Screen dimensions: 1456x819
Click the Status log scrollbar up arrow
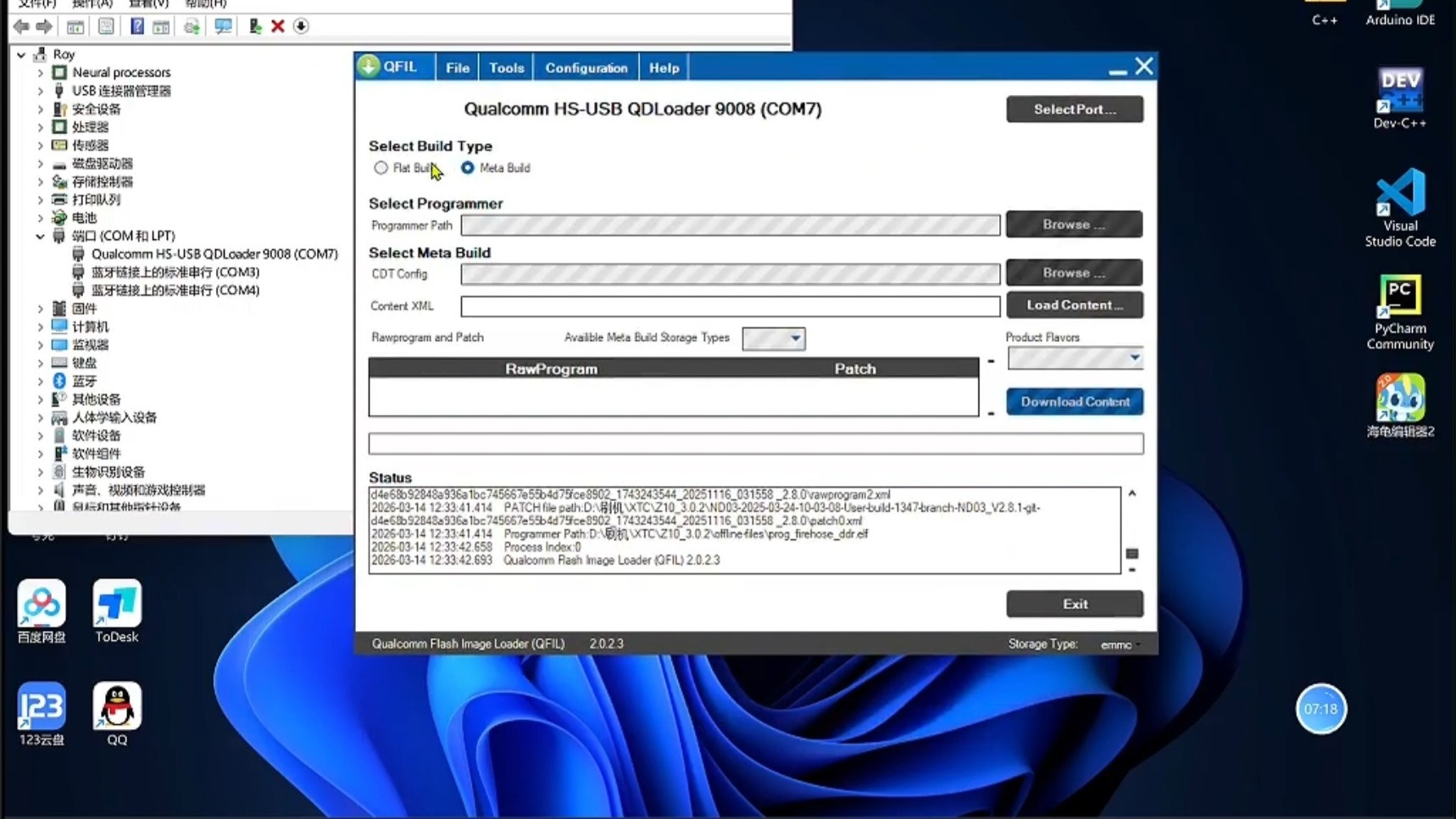click(x=1132, y=493)
